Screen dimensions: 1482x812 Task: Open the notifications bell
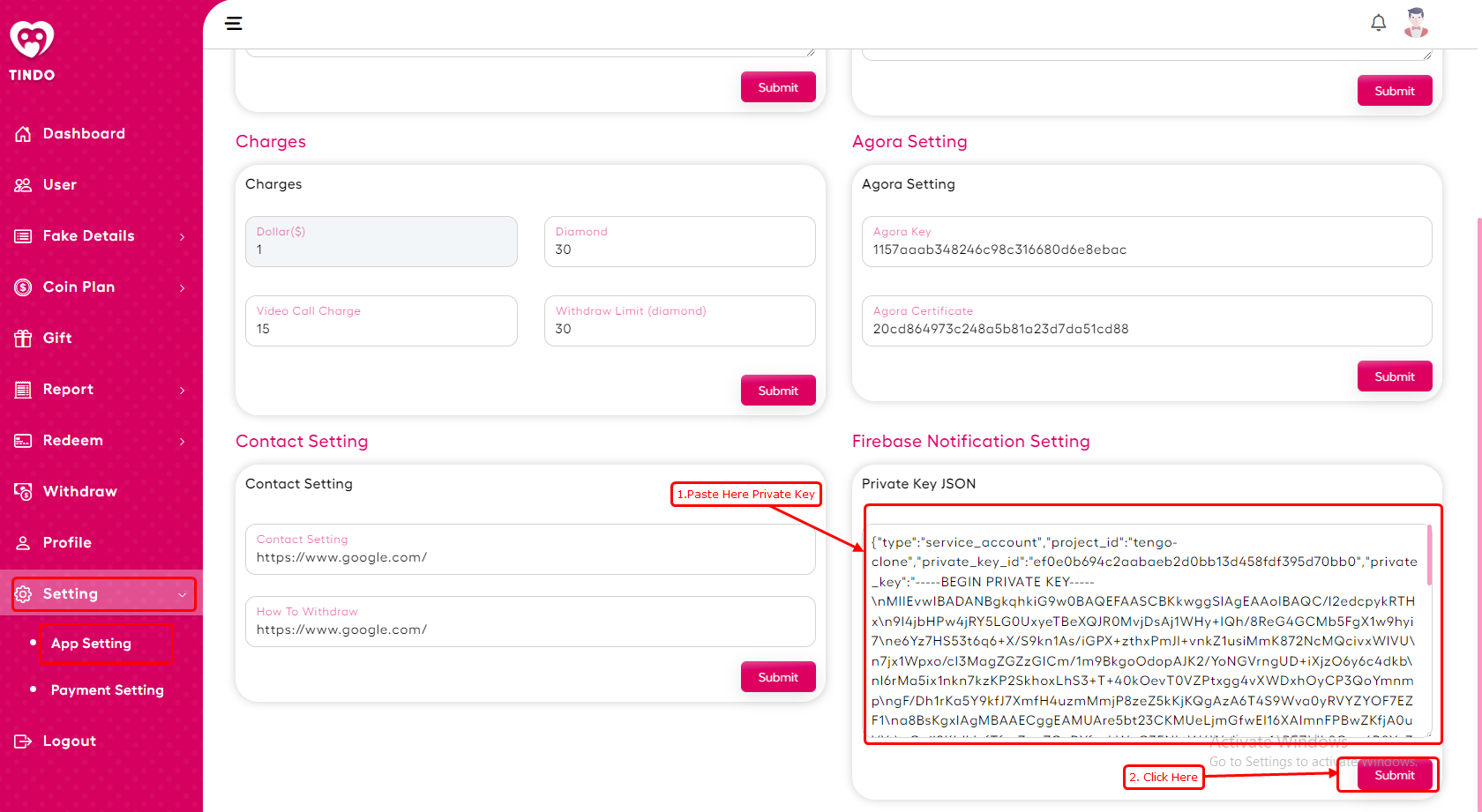click(x=1378, y=23)
